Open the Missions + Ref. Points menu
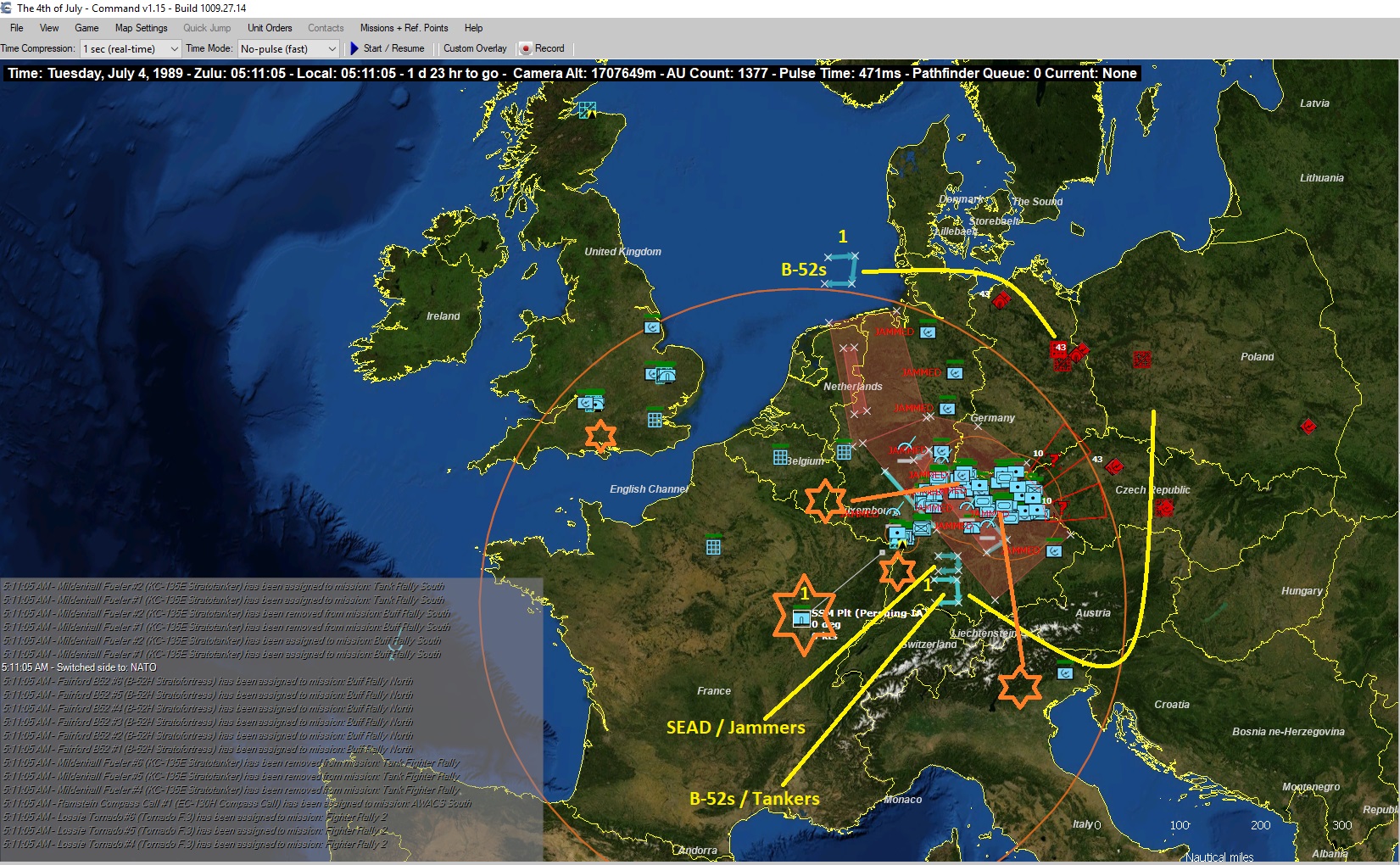The image size is (1400, 865). click(x=404, y=28)
